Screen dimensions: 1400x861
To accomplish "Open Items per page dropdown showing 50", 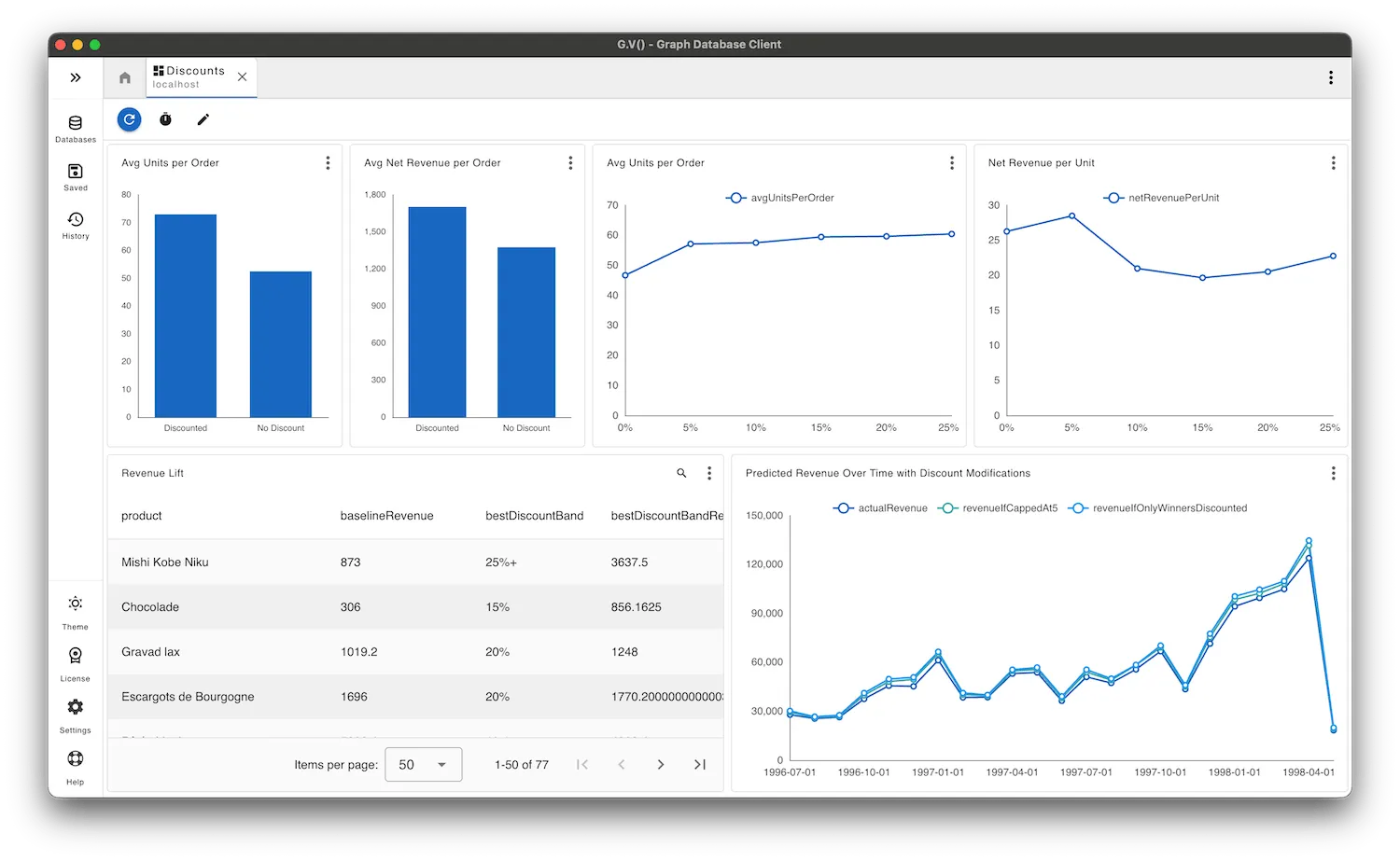I will [x=424, y=765].
